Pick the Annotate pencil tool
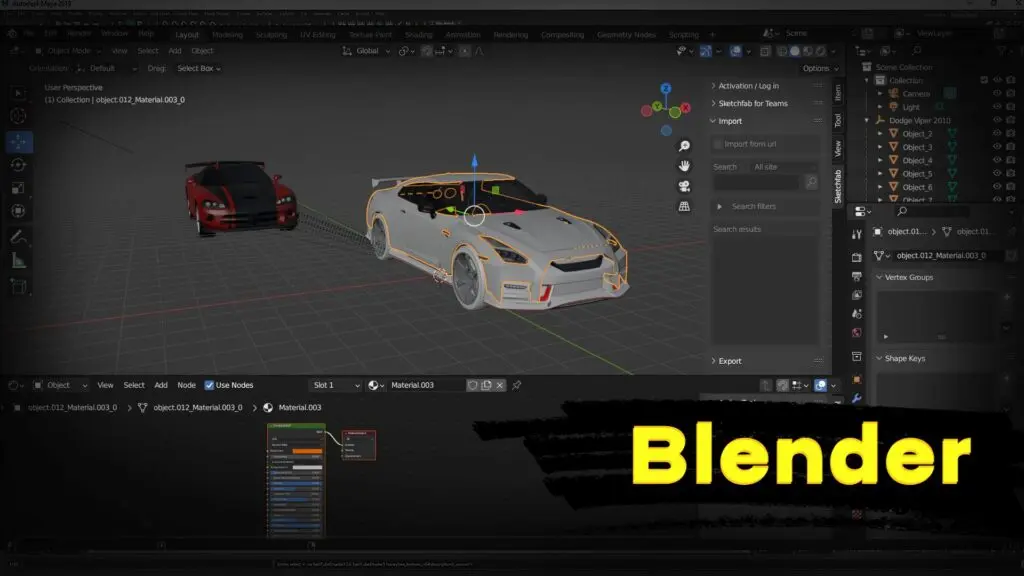The width and height of the screenshot is (1024, 576). point(18,237)
